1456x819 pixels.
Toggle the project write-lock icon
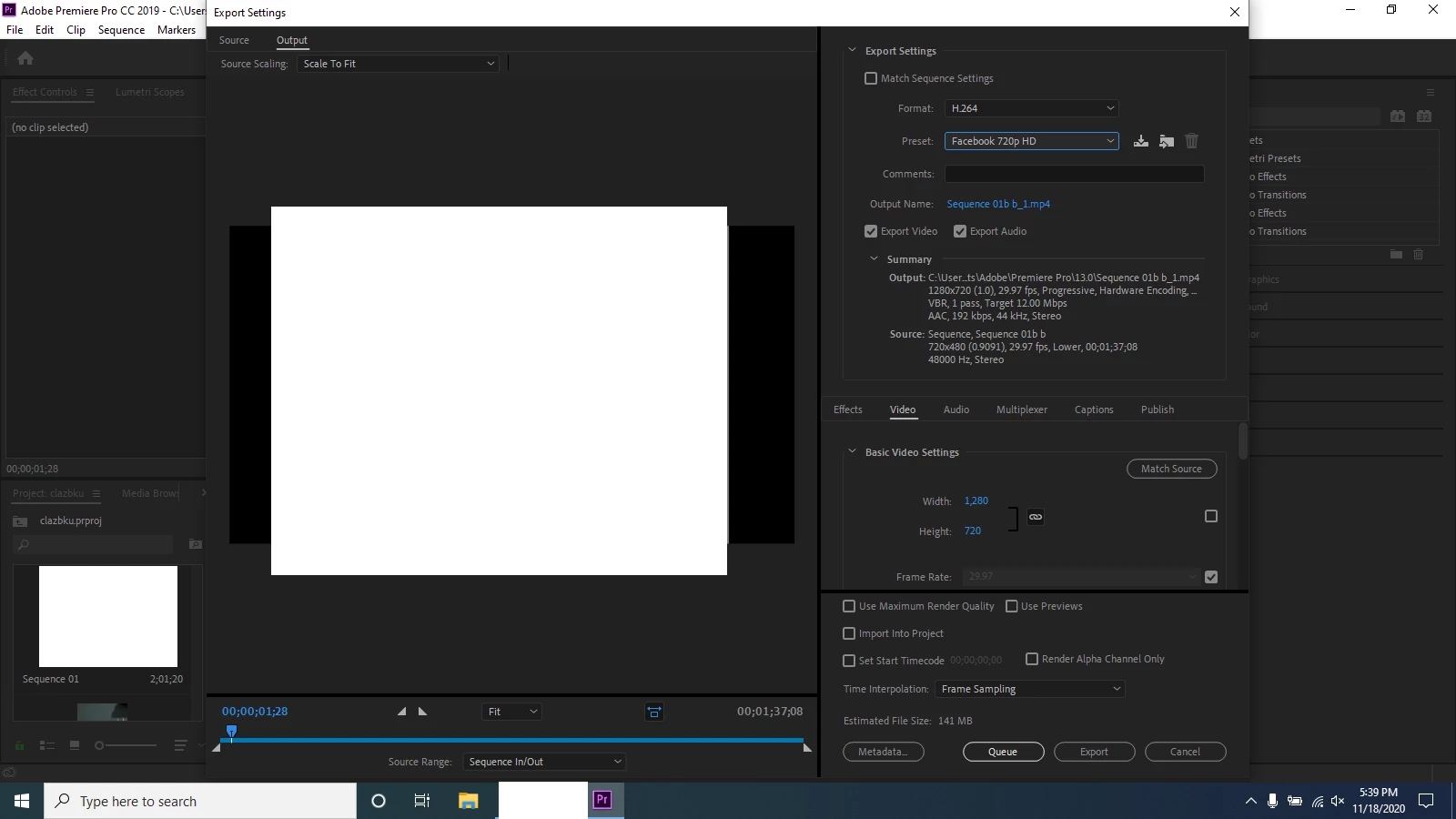click(x=19, y=745)
